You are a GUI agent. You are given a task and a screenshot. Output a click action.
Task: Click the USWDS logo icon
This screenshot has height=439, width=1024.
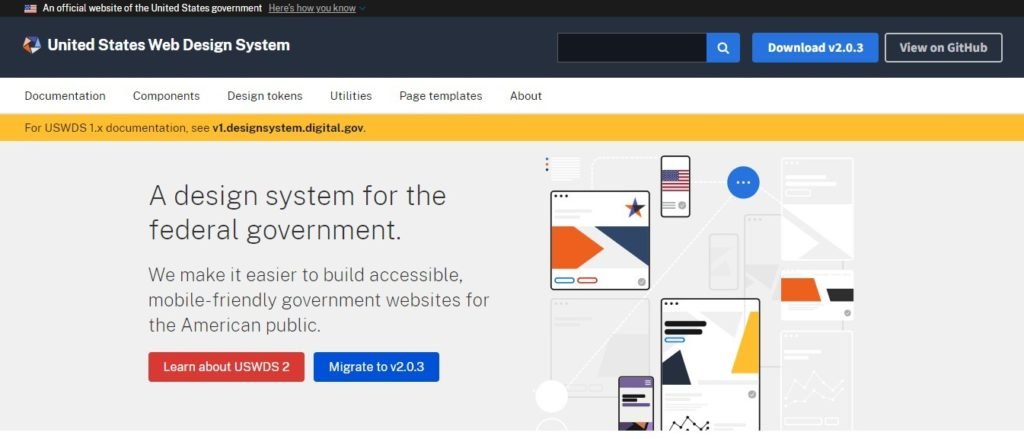tap(31, 45)
